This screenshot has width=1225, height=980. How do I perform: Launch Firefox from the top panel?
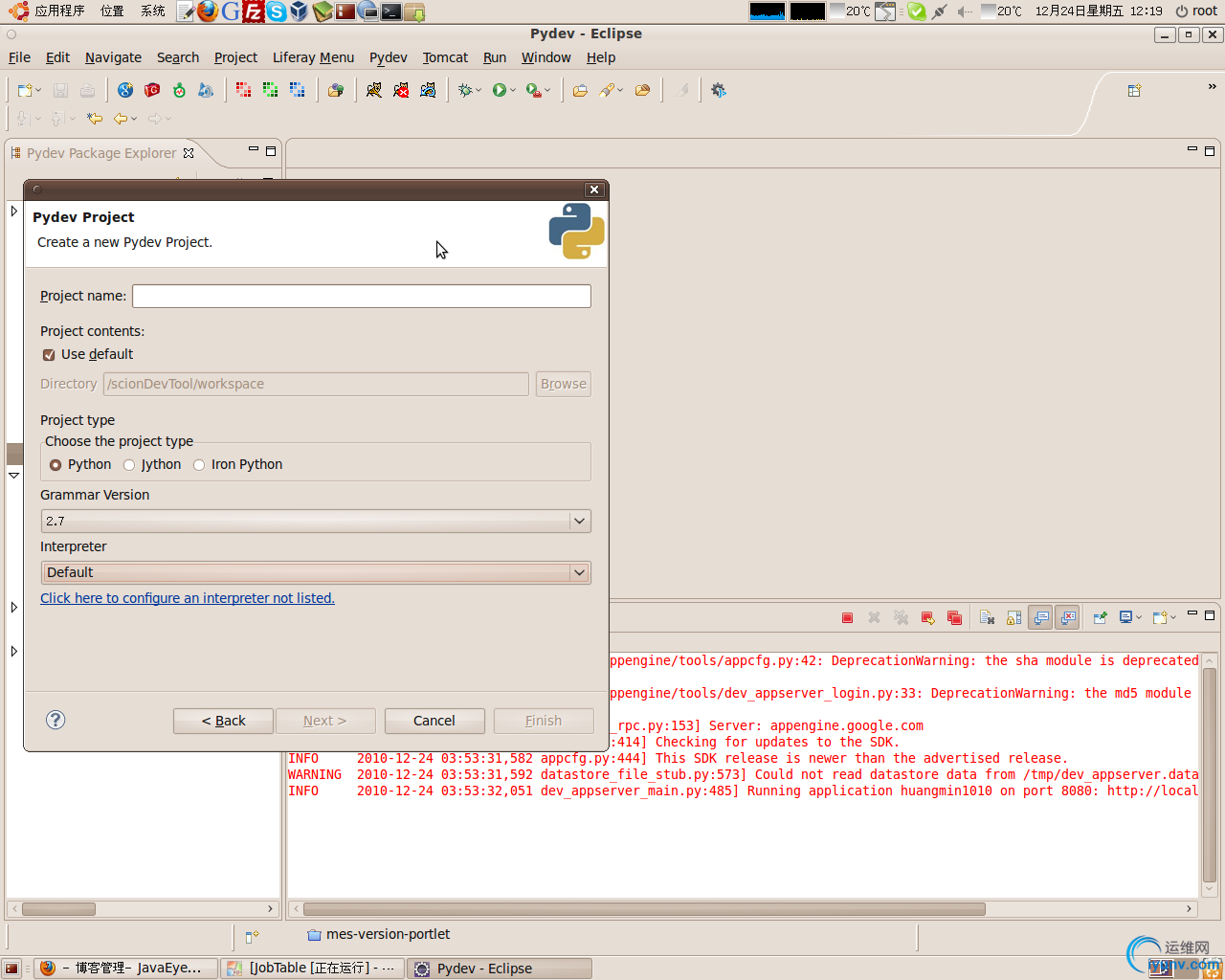[x=208, y=11]
